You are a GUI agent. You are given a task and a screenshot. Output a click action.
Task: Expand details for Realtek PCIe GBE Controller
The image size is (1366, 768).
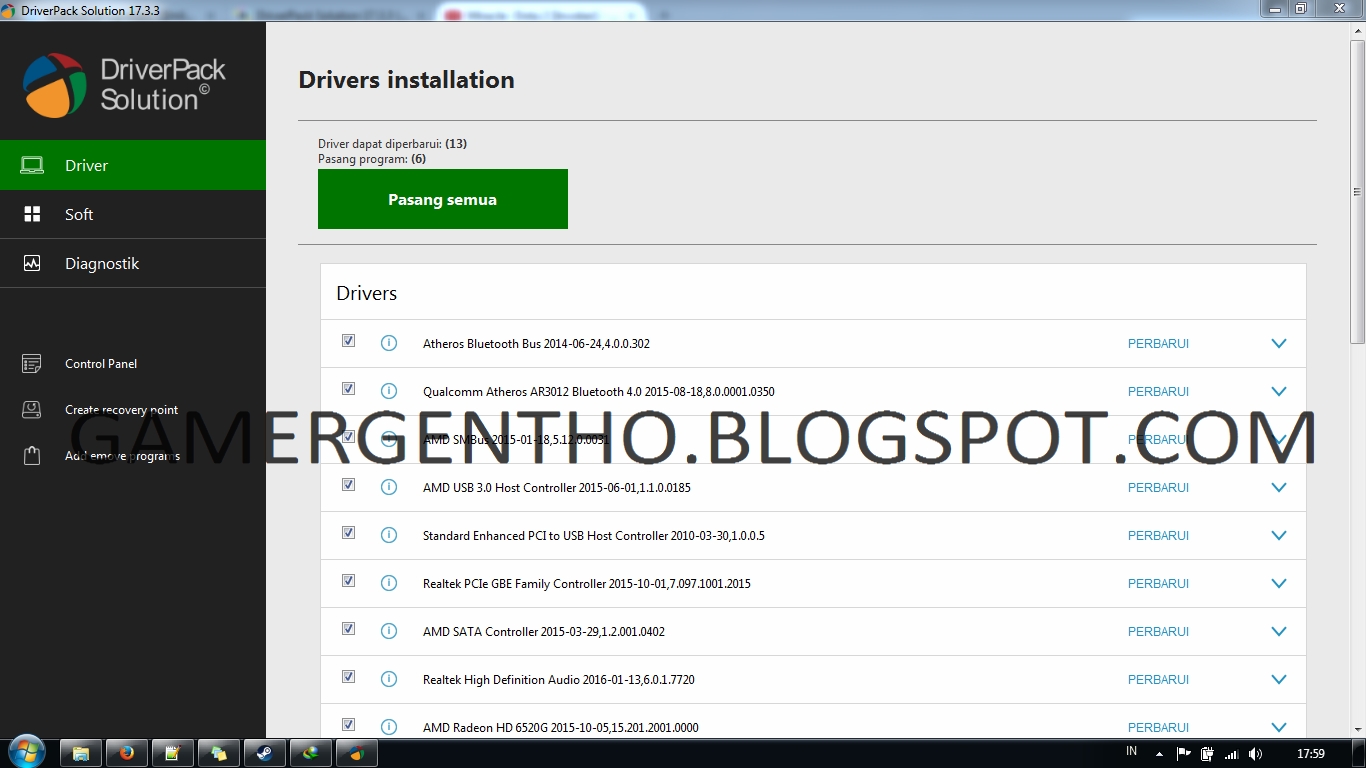[x=1278, y=583]
